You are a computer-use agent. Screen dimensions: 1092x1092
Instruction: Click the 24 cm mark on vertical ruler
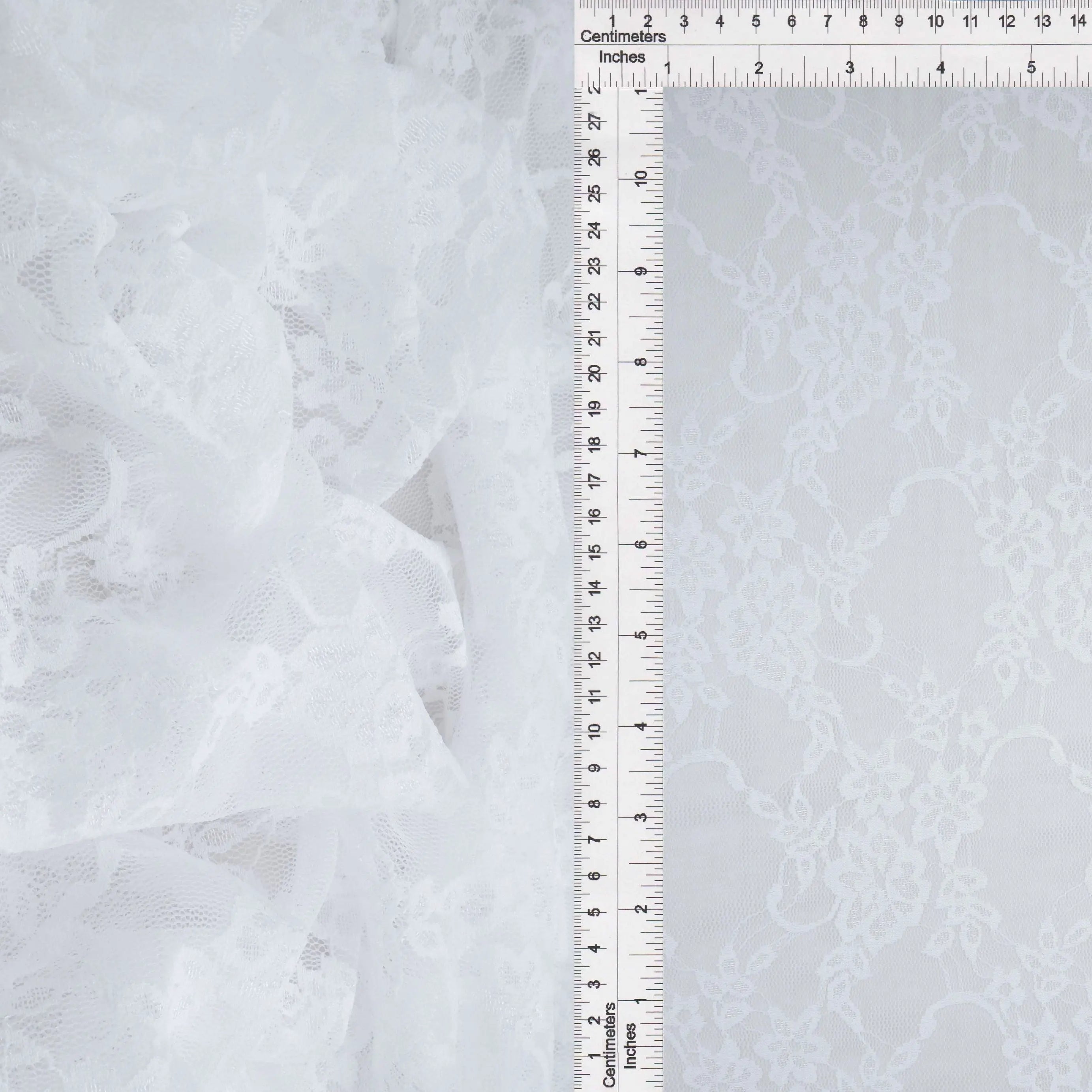pos(595,230)
